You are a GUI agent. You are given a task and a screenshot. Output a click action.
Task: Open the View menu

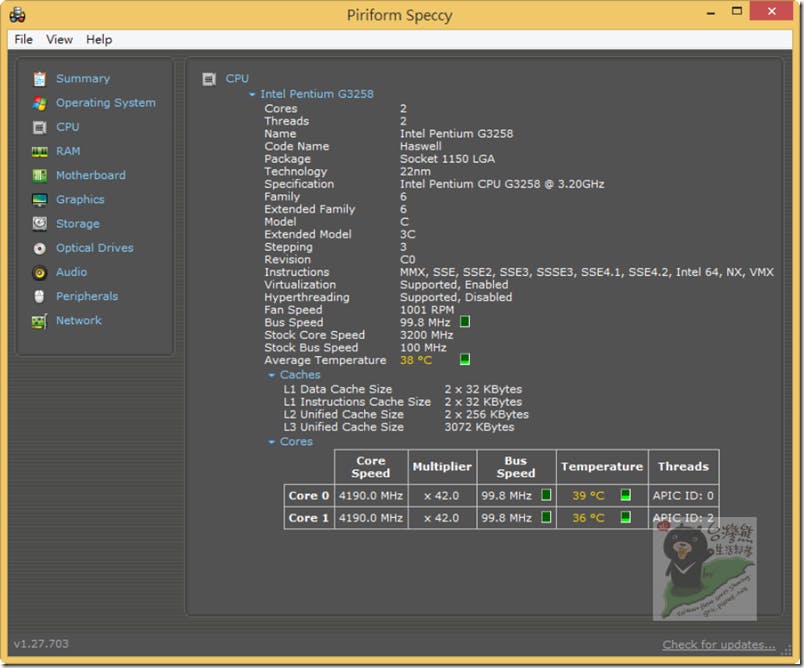59,39
